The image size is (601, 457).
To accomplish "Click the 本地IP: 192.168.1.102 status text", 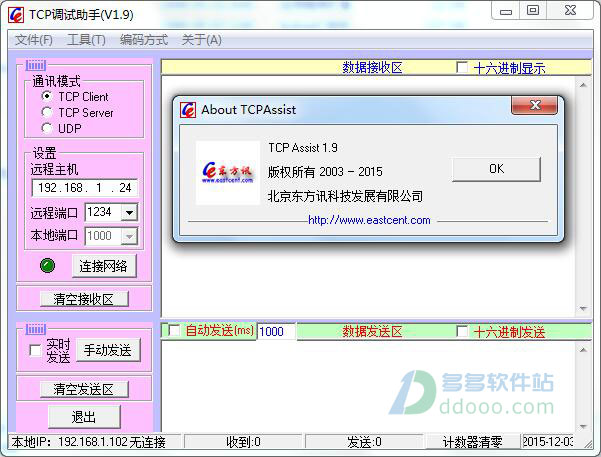I will coord(88,442).
